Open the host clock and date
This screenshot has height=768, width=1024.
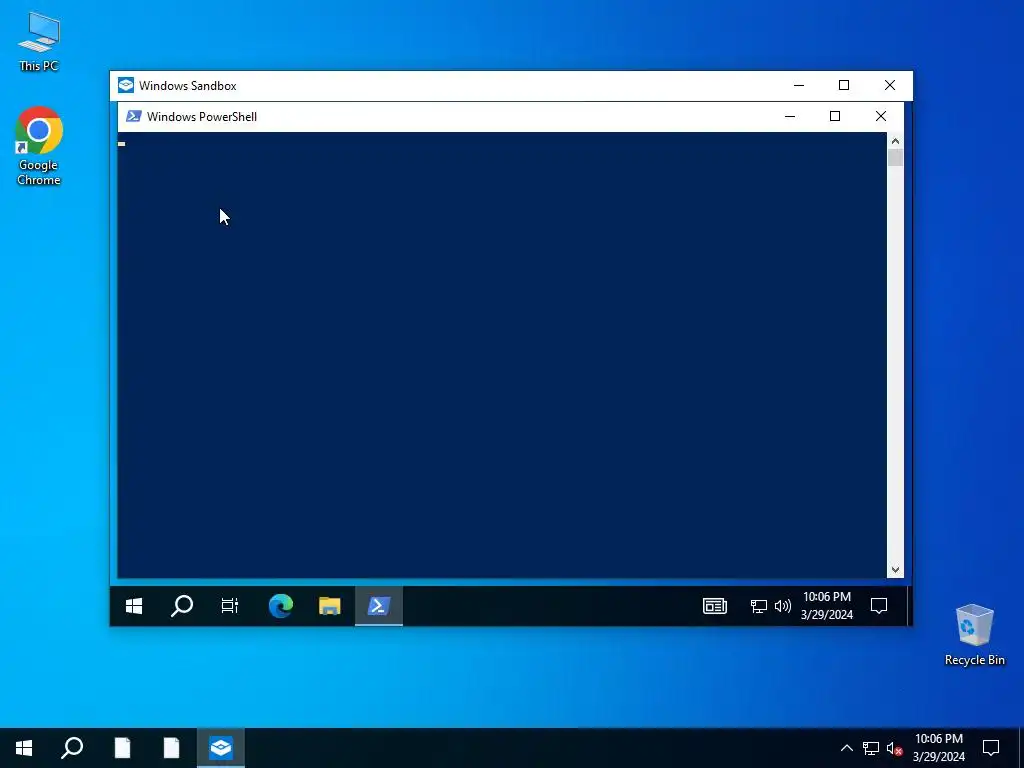(x=938, y=748)
